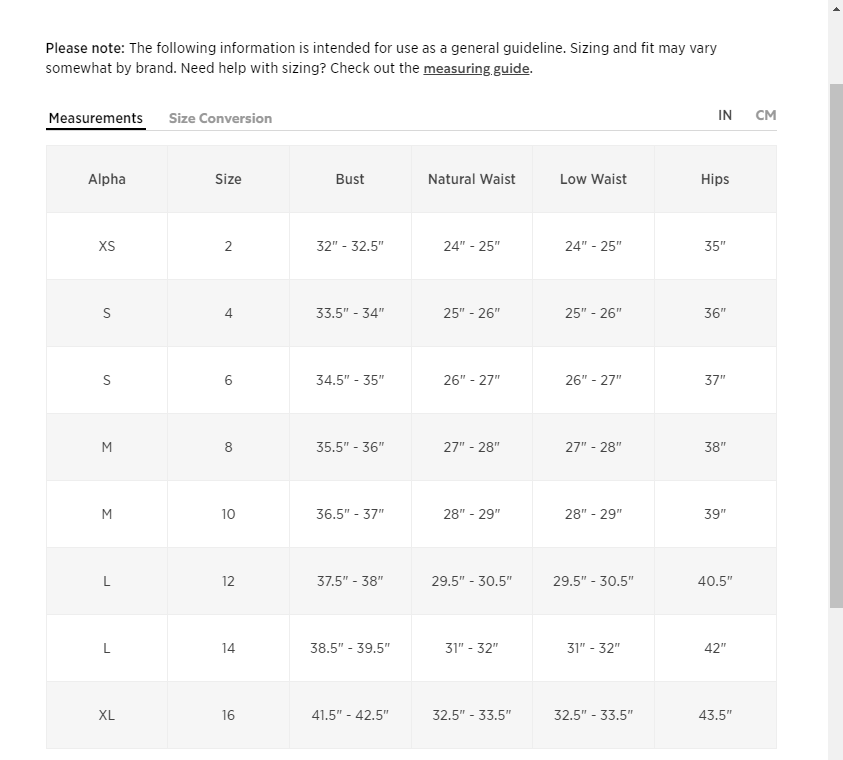Click the Hips column header
The height and width of the screenshot is (760, 843).
pyautogui.click(x=715, y=179)
